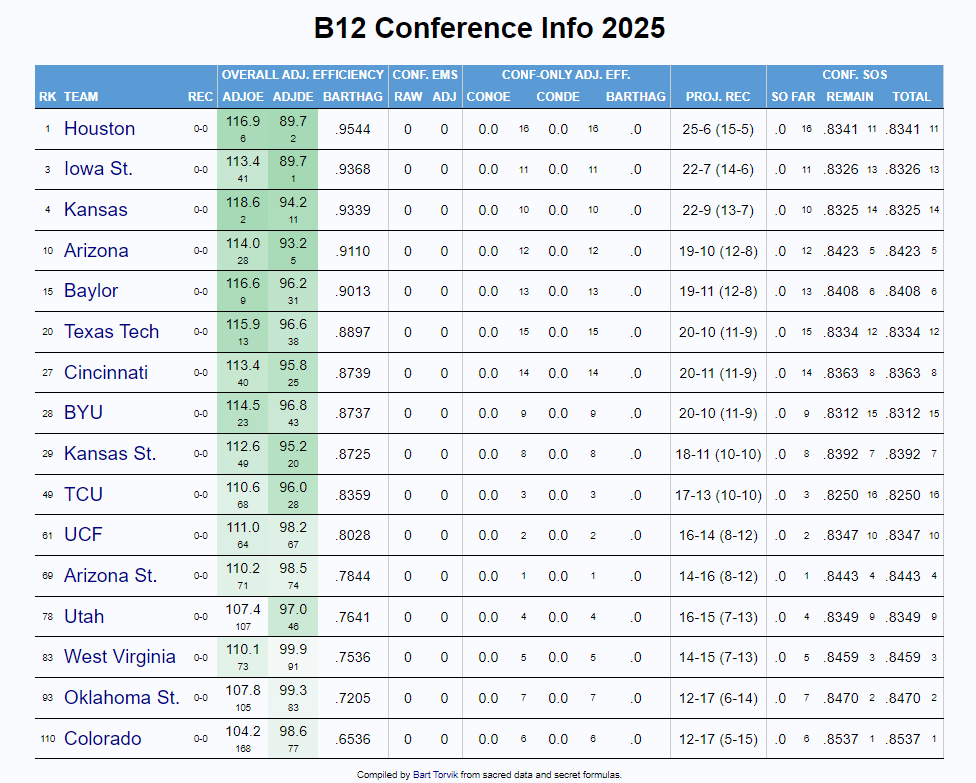Sort by the CONDE column header
This screenshot has height=783, width=976.
coord(558,97)
